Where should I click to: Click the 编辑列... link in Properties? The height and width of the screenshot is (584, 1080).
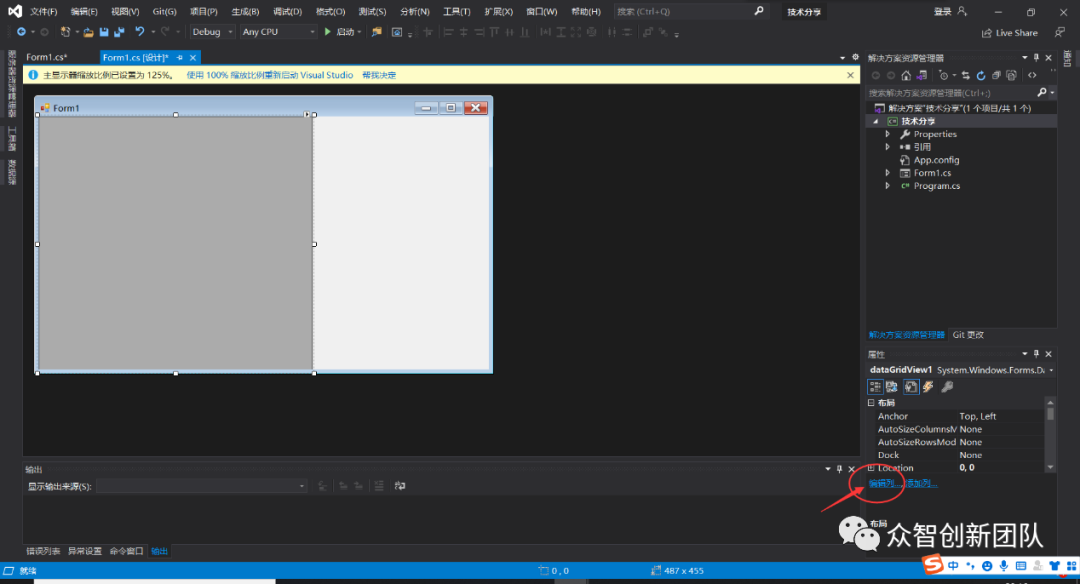click(x=884, y=484)
